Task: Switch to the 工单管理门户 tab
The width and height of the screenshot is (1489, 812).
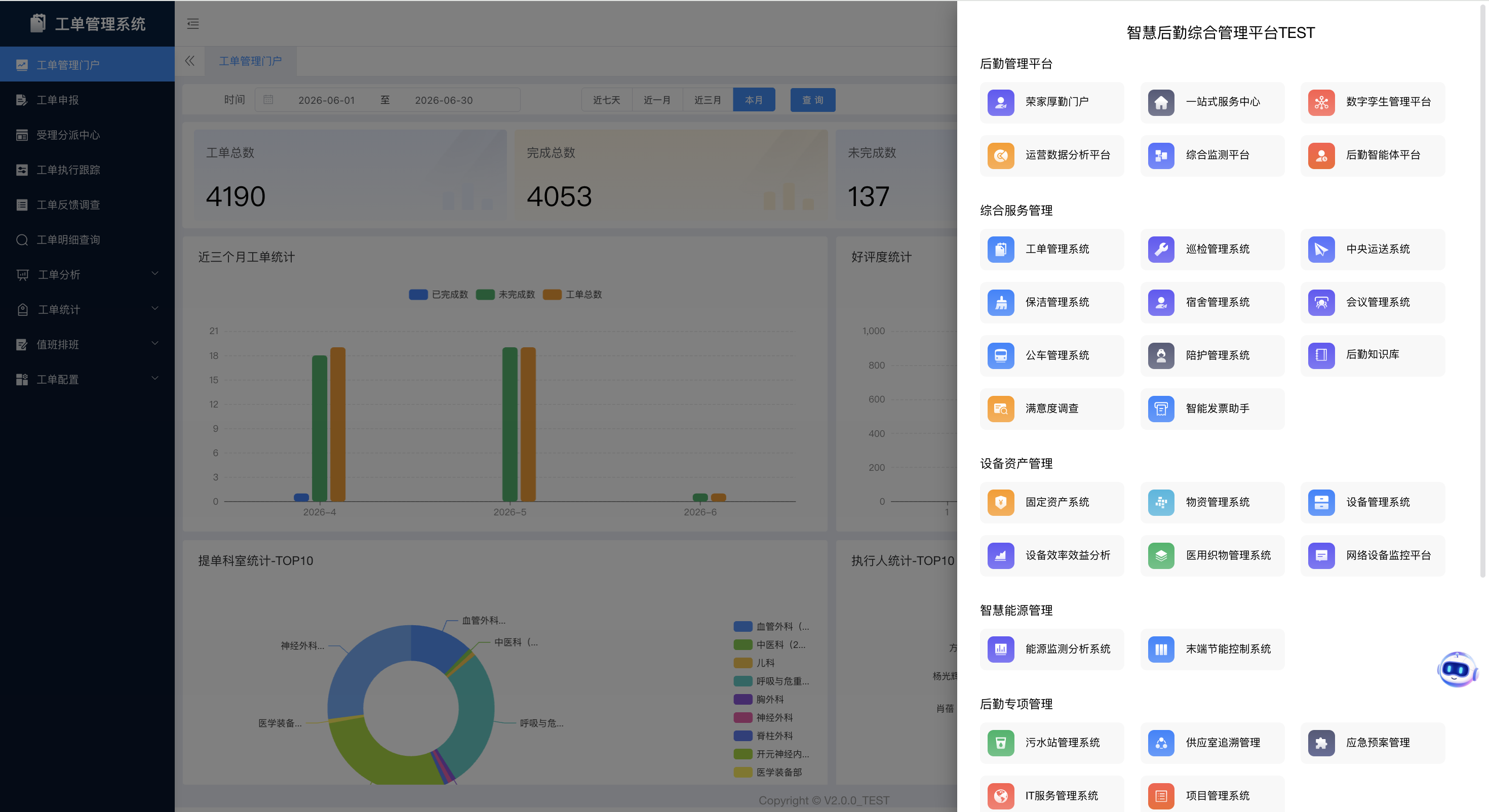Action: click(x=250, y=61)
